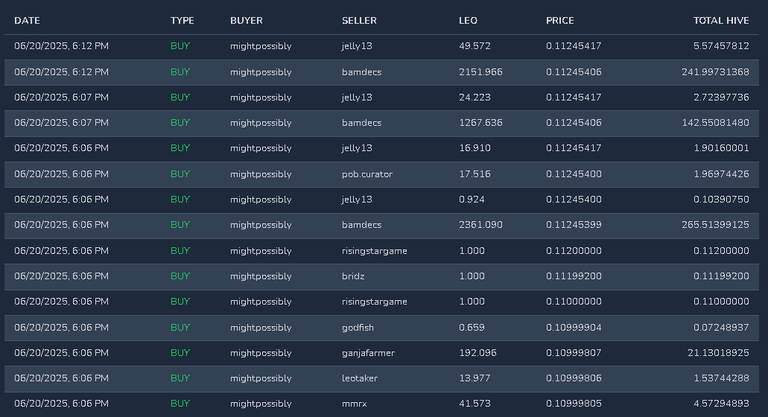The image size is (768, 417).
Task: Click the SELLER column header
Action: tap(359, 21)
